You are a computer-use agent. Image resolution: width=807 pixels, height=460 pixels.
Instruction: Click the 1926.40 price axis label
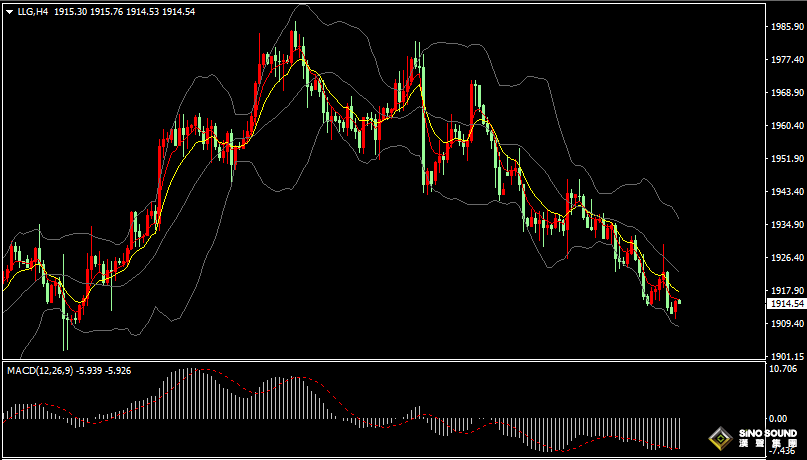(785, 258)
